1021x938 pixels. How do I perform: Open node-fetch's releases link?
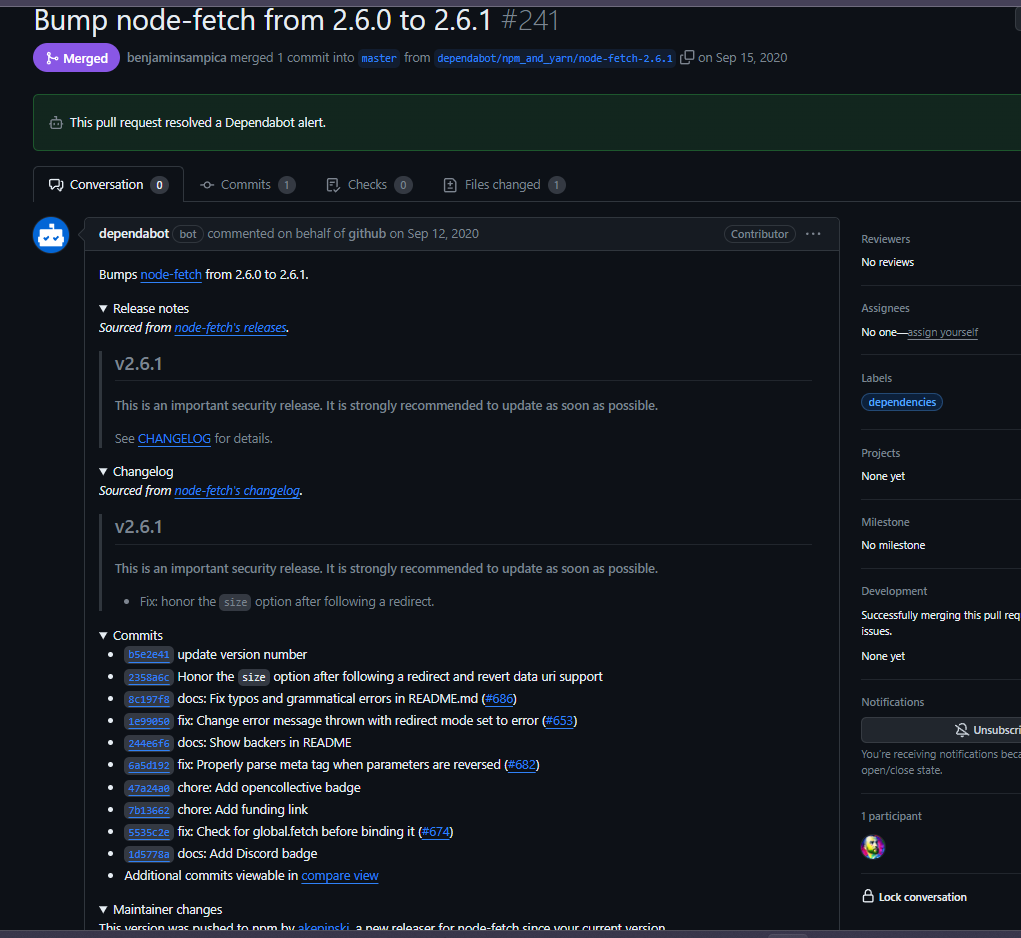[x=231, y=327]
